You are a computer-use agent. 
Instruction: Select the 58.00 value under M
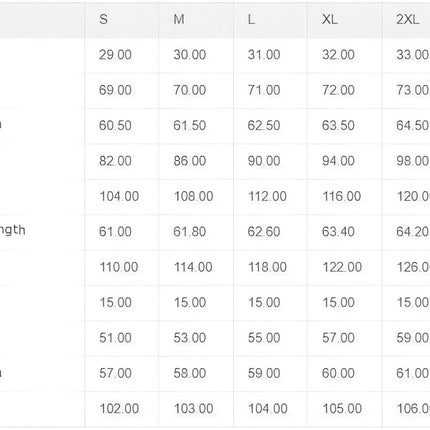click(190, 373)
